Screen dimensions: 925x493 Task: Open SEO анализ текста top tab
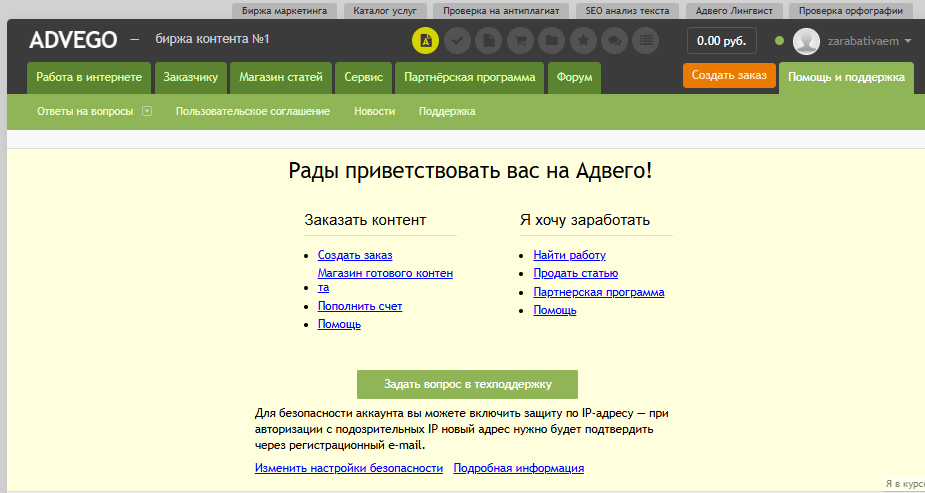(x=627, y=11)
